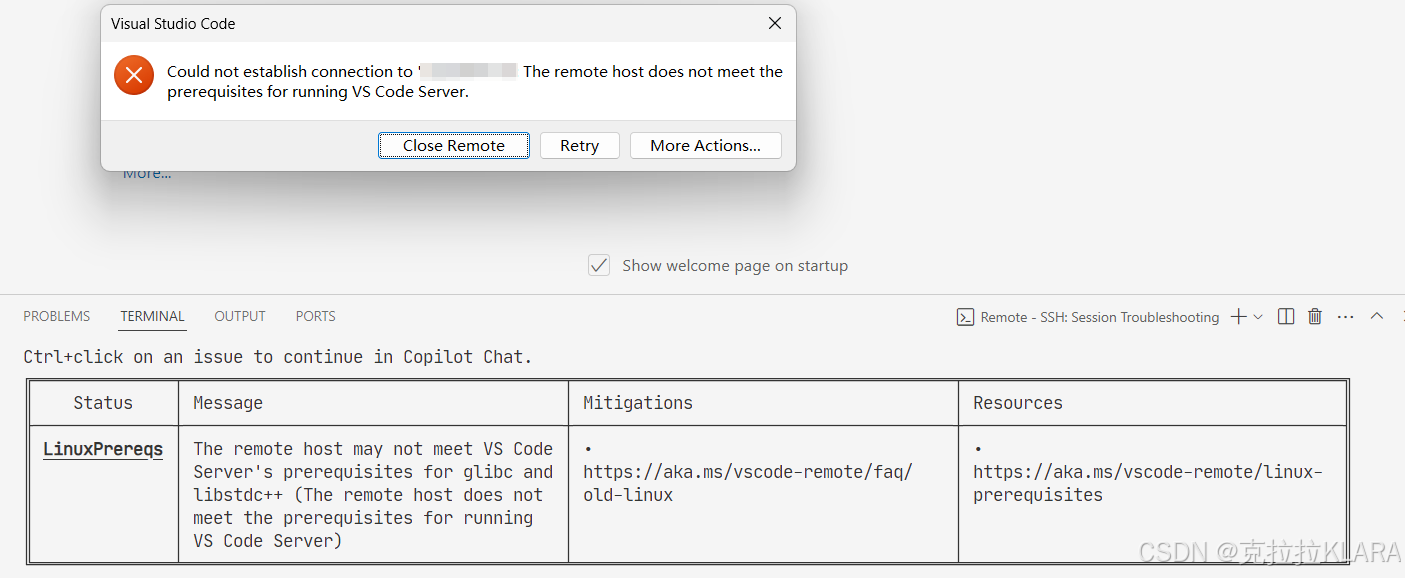Click More Actions... button in dialog
Image resolution: width=1405 pixels, height=578 pixels.
point(705,146)
